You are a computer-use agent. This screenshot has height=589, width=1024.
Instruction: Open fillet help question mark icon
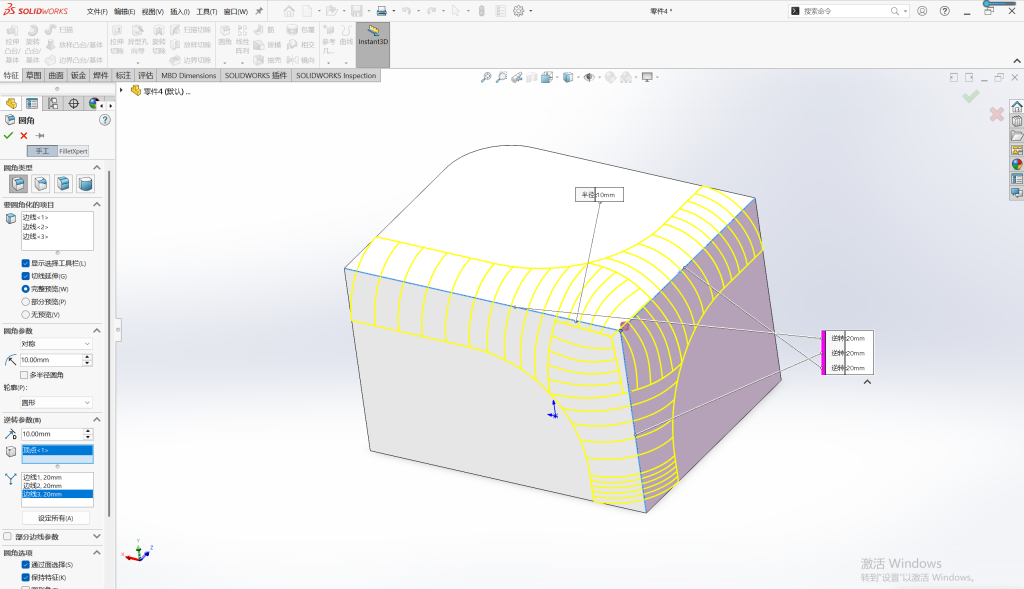tap(104, 120)
